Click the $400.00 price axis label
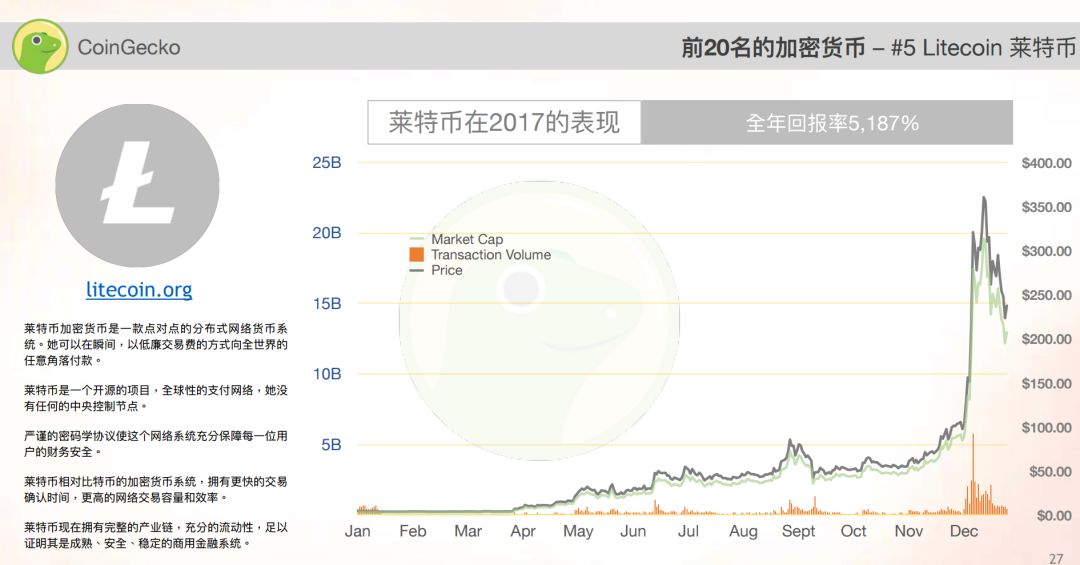The height and width of the screenshot is (565, 1080). click(x=1046, y=163)
